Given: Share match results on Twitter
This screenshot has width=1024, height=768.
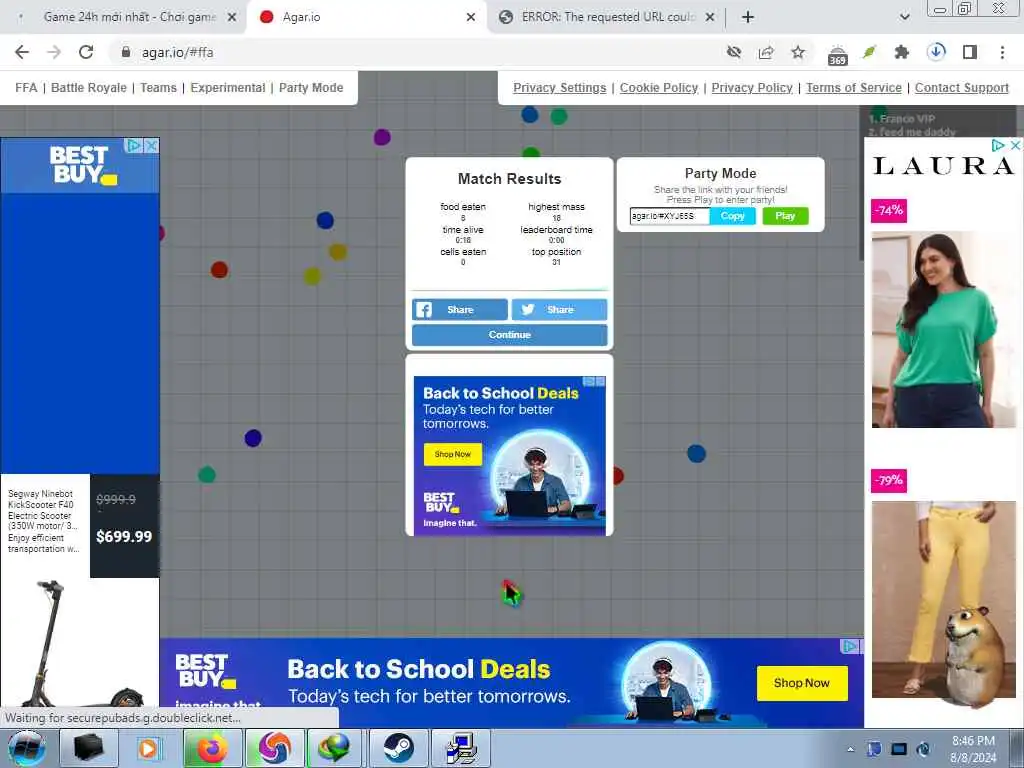Looking at the screenshot, I should click(x=560, y=310).
